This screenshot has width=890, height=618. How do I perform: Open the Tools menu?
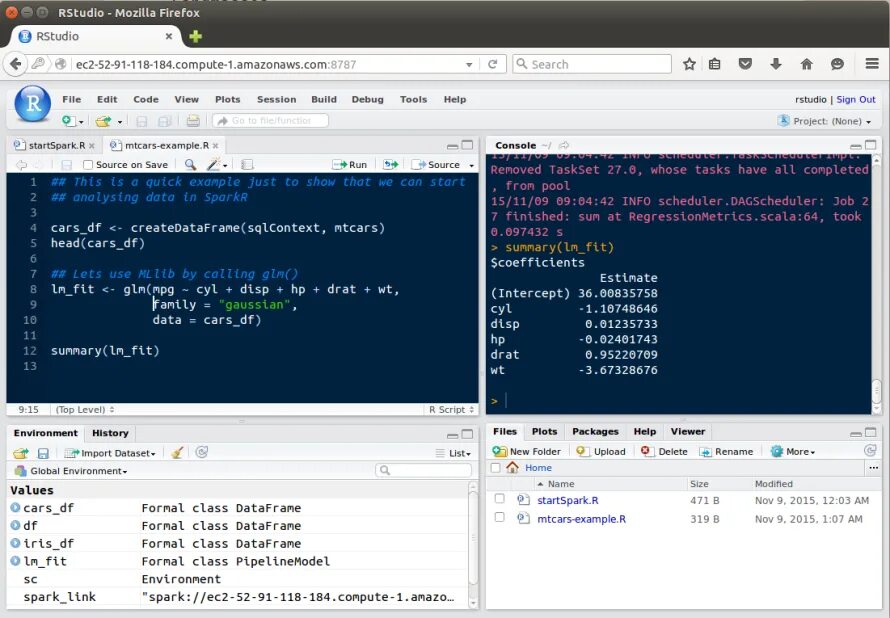[x=413, y=99]
